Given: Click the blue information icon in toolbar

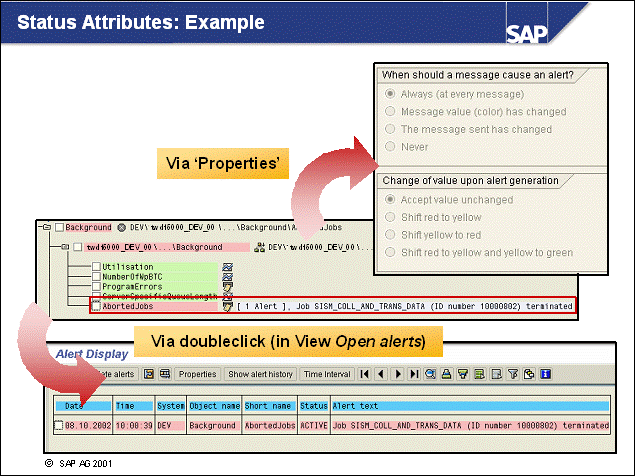Looking at the screenshot, I should [x=546, y=374].
